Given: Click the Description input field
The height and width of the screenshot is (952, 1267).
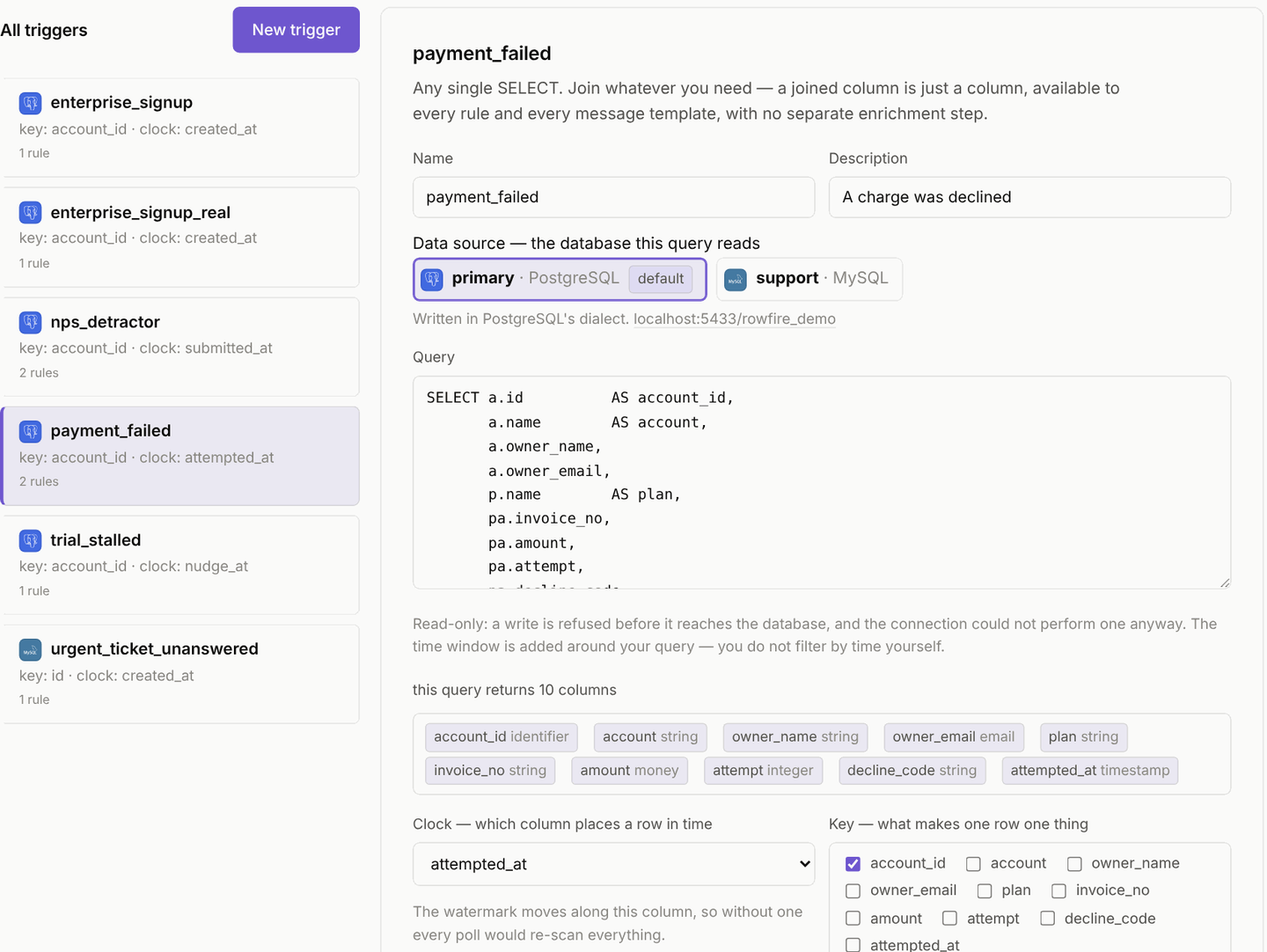Looking at the screenshot, I should [1029, 197].
